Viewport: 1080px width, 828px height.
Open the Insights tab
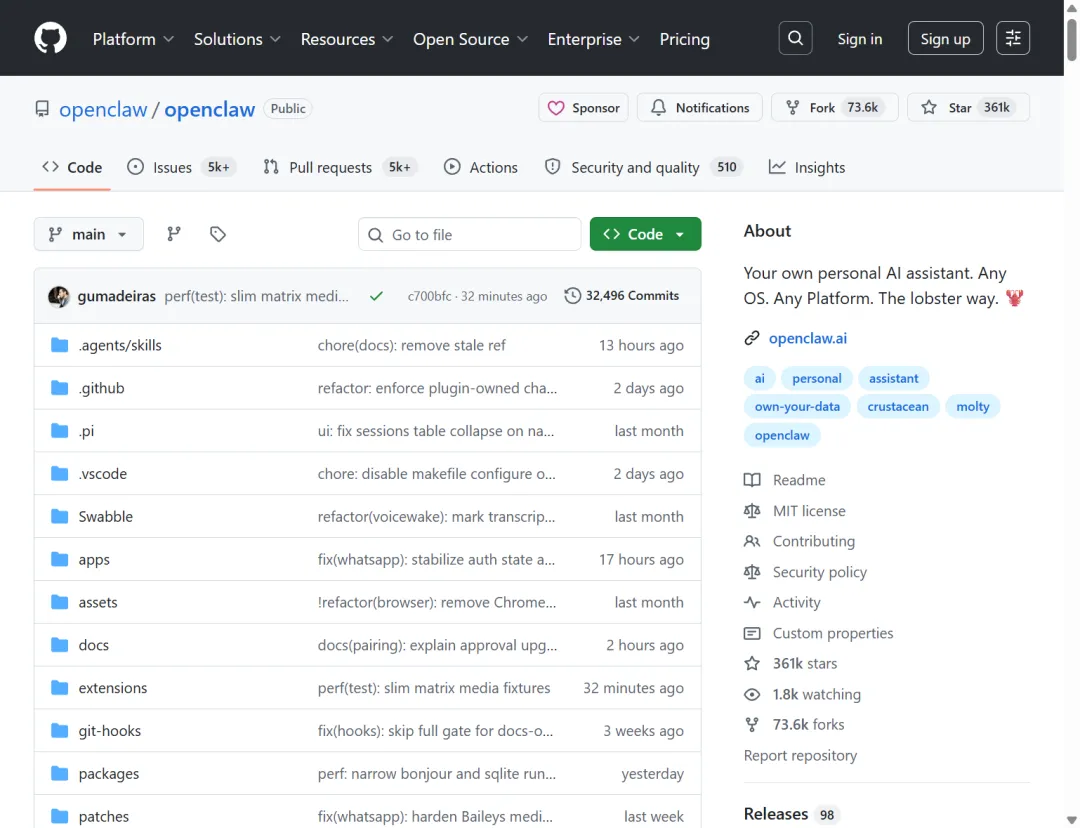[807, 167]
